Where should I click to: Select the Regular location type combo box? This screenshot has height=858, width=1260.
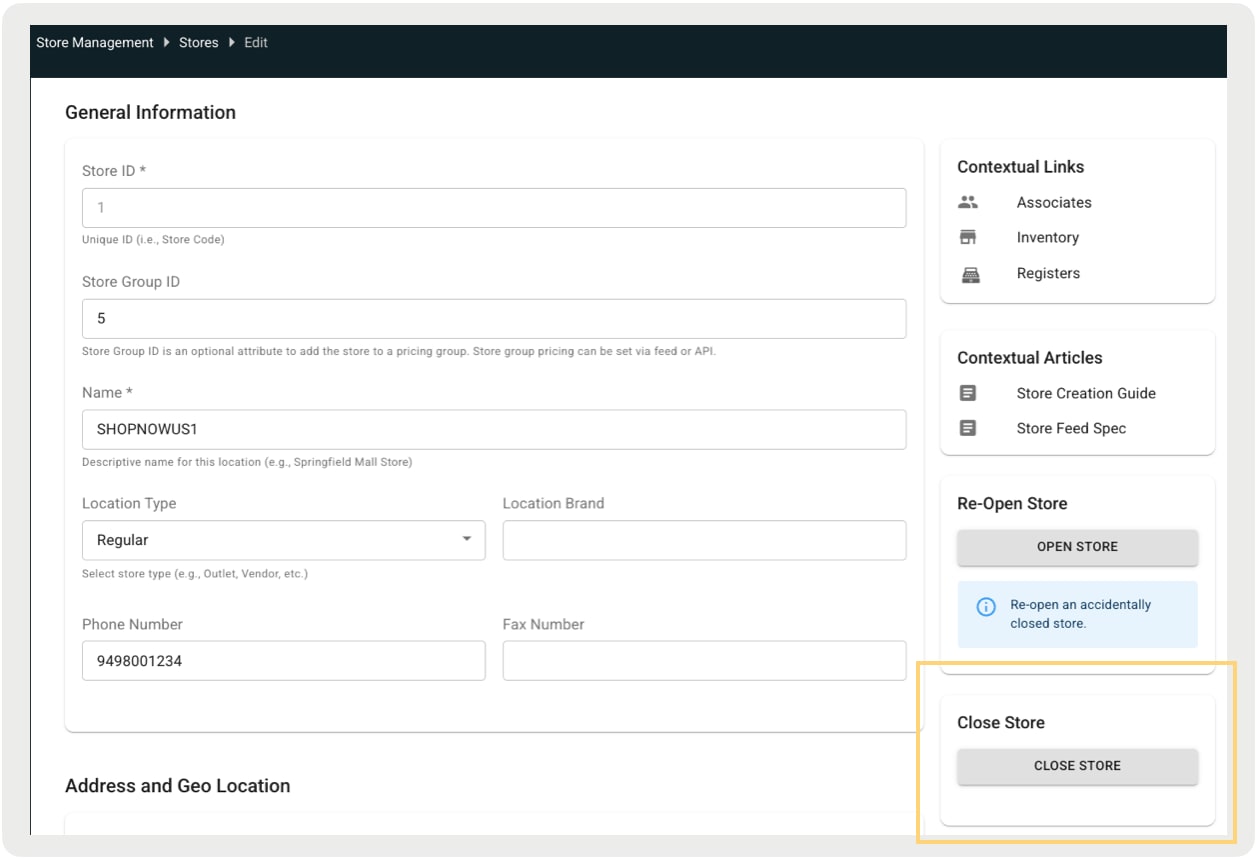click(x=270, y=540)
